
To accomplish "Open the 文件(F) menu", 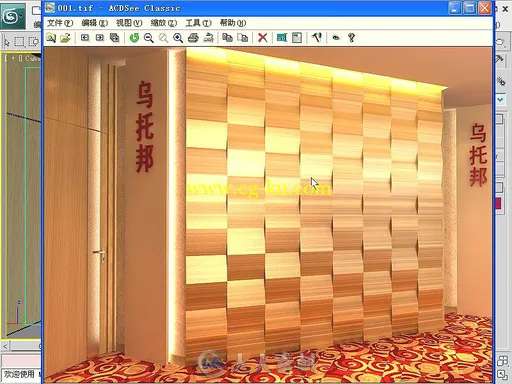I will coord(60,23).
